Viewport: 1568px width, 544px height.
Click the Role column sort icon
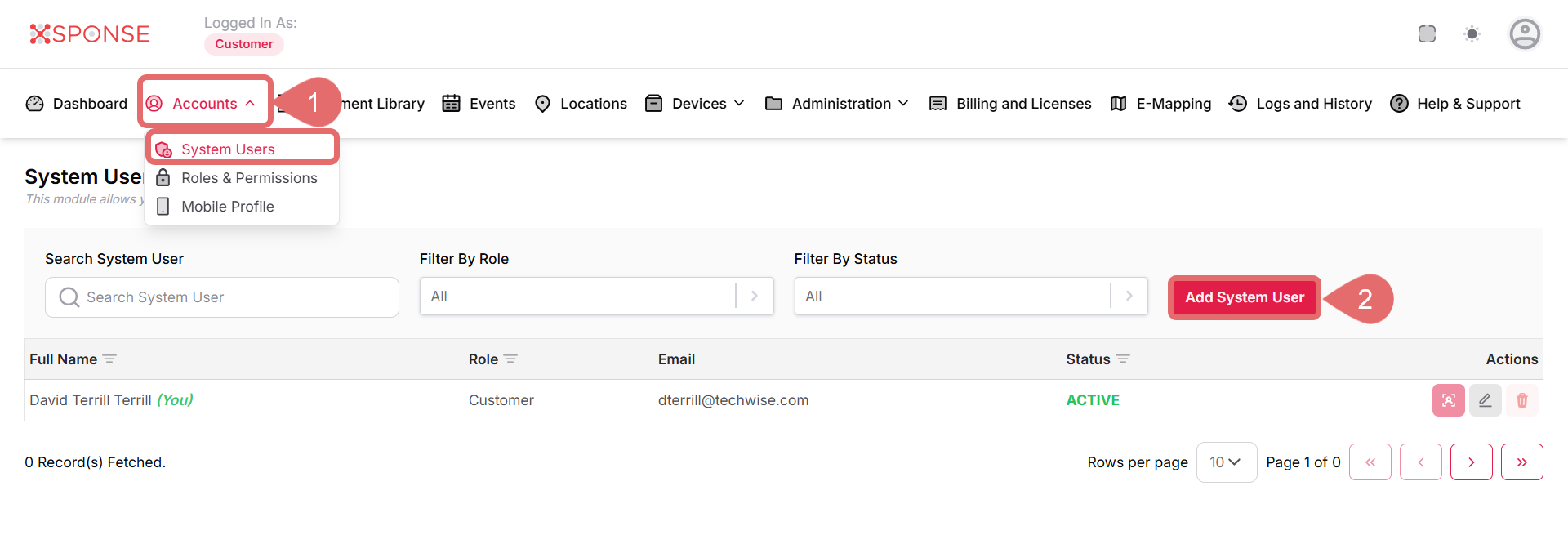pos(510,359)
